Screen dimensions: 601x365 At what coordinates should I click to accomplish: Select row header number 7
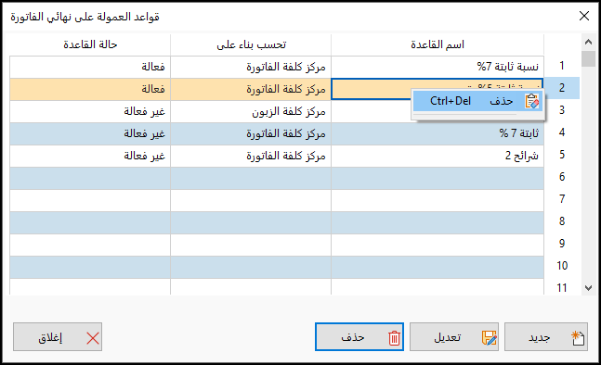(562, 199)
